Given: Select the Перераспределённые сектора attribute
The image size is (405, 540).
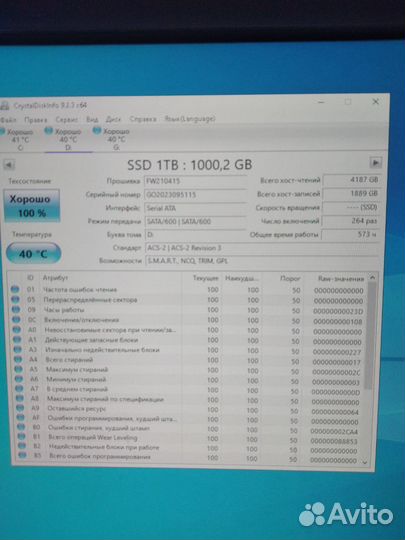Looking at the screenshot, I should pos(90,300).
